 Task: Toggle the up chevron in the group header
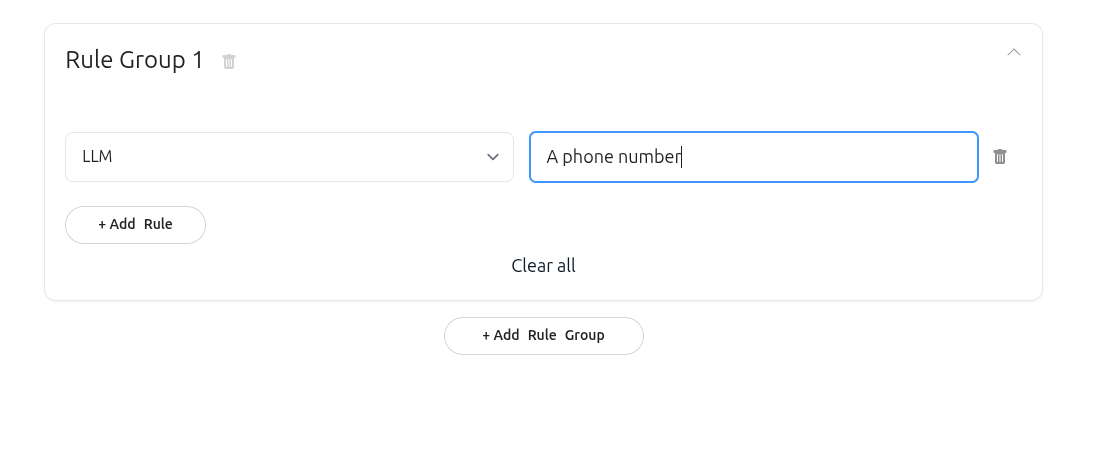click(x=1013, y=52)
